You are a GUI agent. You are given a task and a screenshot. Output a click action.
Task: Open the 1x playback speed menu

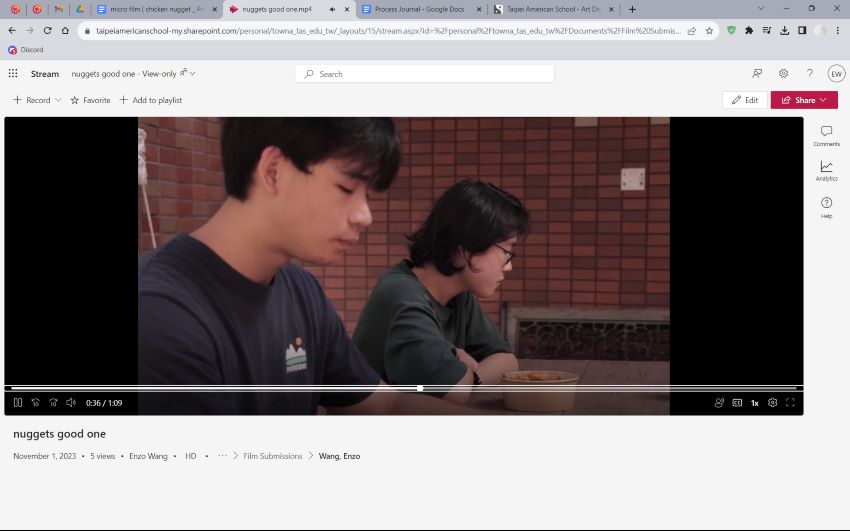click(x=755, y=403)
